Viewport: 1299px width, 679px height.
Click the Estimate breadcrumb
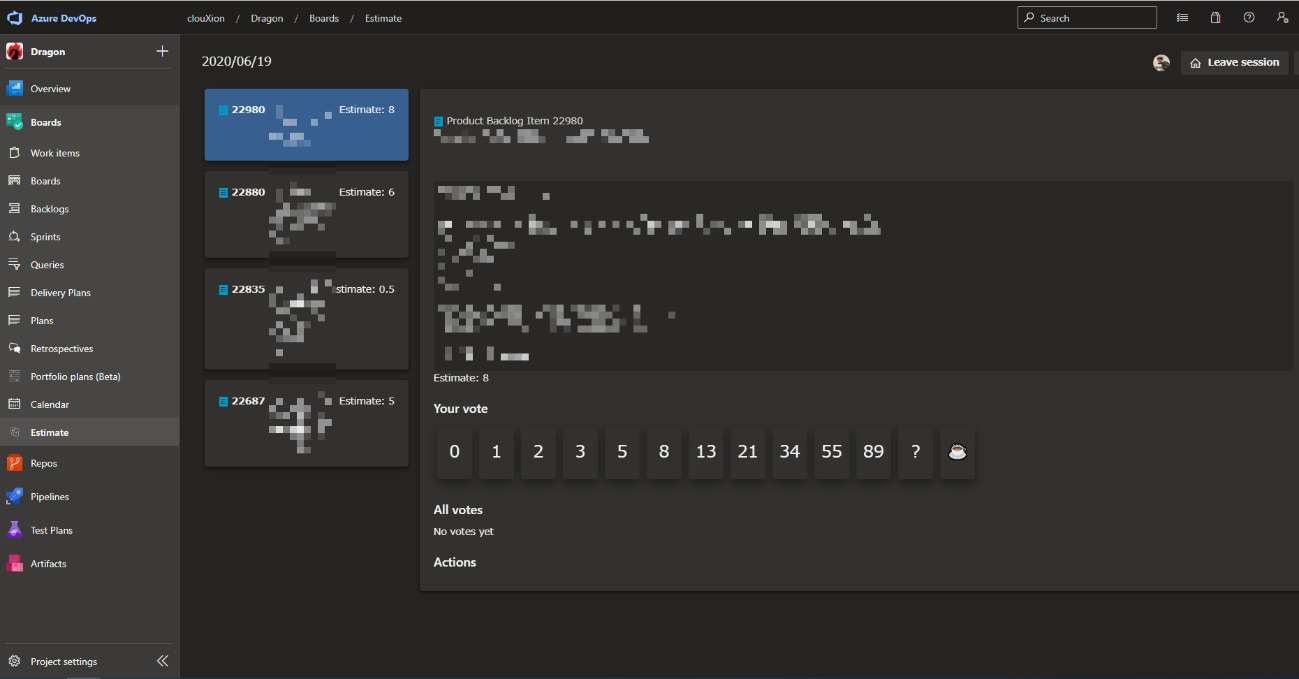coord(383,18)
